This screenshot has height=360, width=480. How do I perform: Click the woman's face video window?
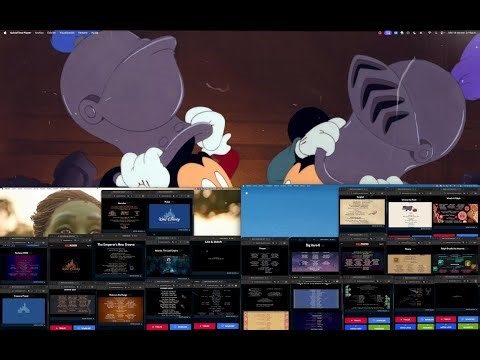(x=51, y=212)
